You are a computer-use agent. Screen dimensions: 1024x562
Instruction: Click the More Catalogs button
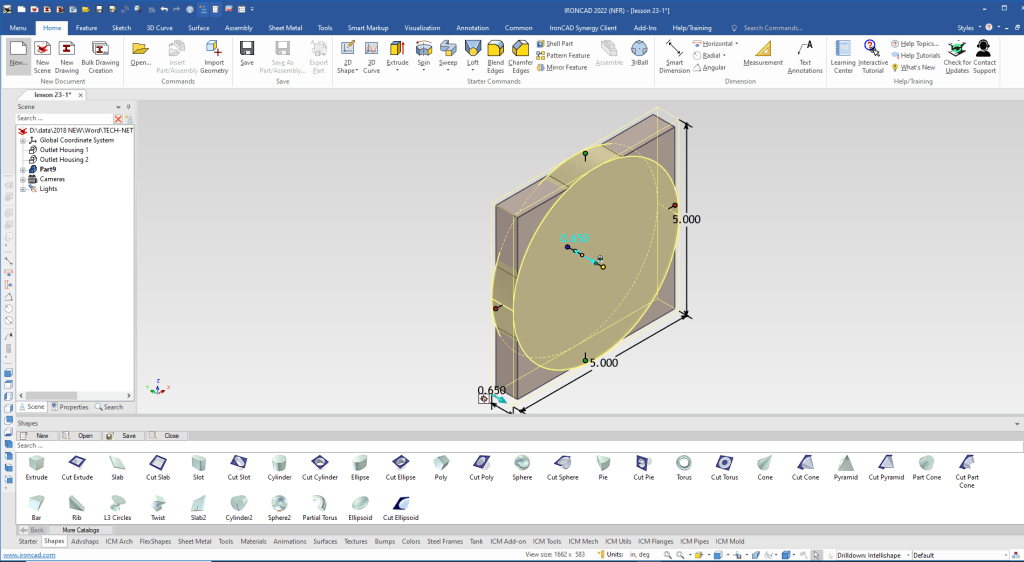pos(81,529)
